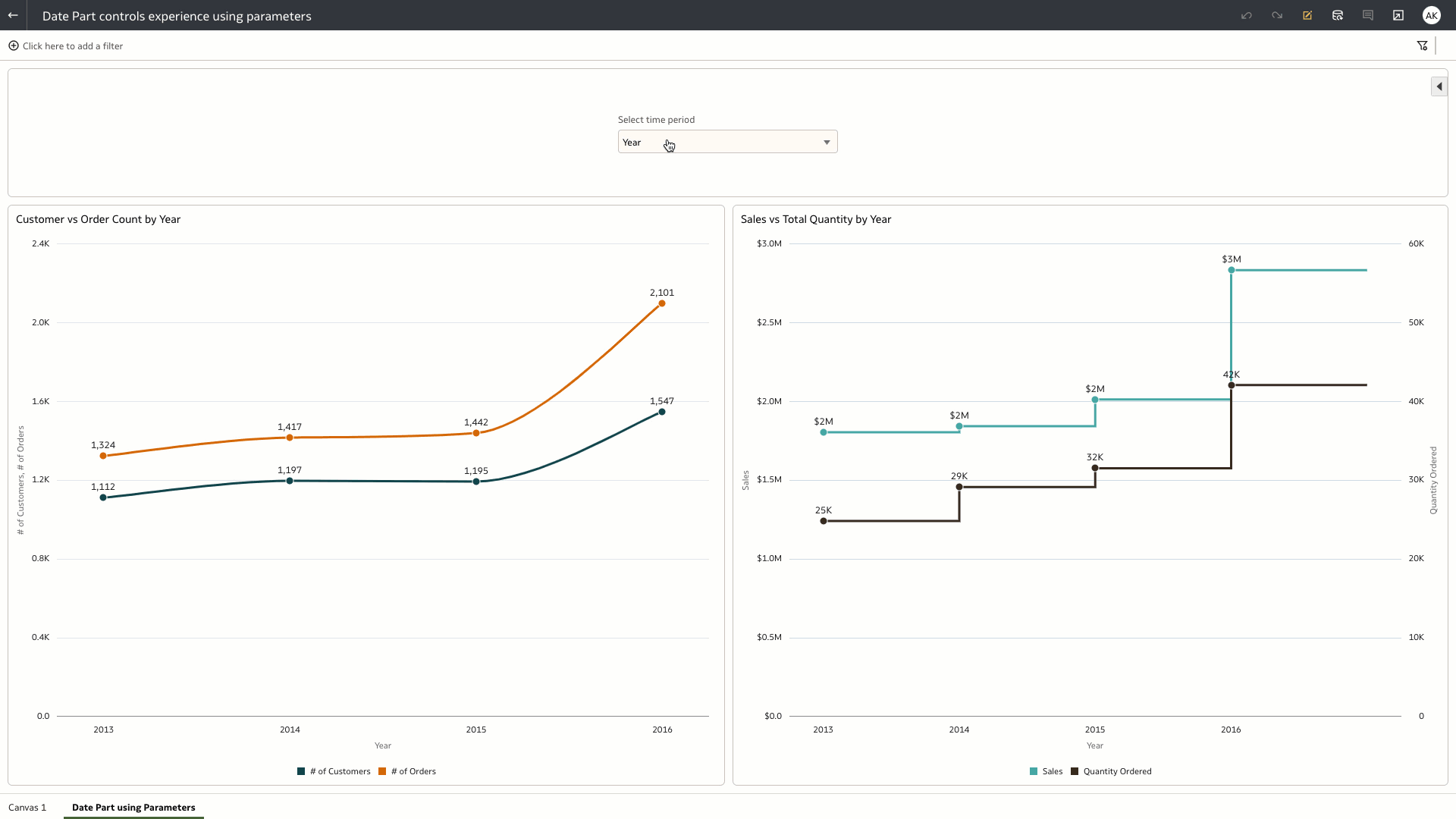
Task: Open the AK user profile avatar
Action: click(1431, 15)
